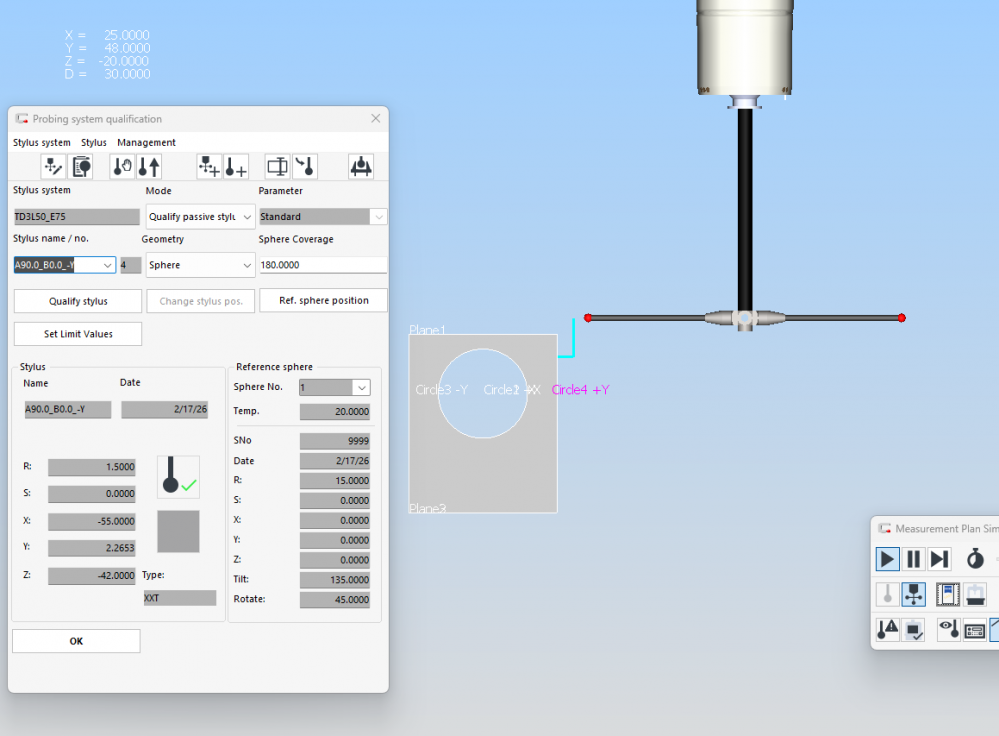Click the stylus system edit pencil icon

click(54, 167)
